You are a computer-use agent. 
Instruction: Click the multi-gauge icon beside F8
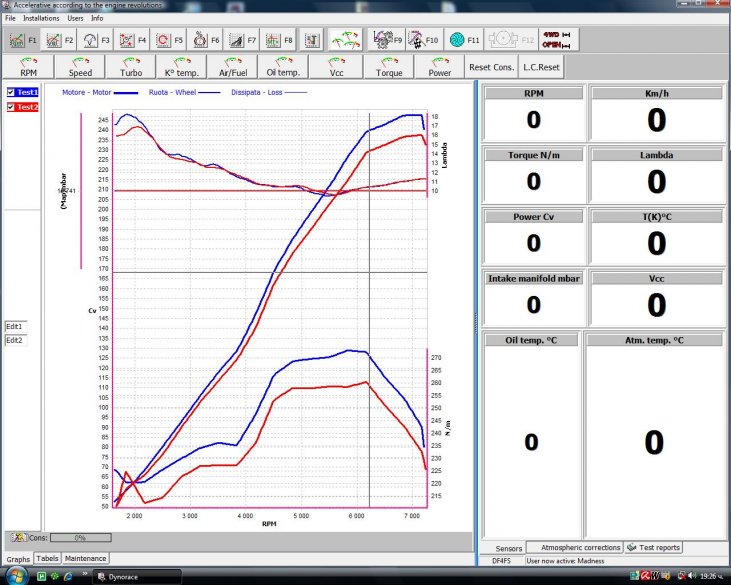click(x=346, y=41)
